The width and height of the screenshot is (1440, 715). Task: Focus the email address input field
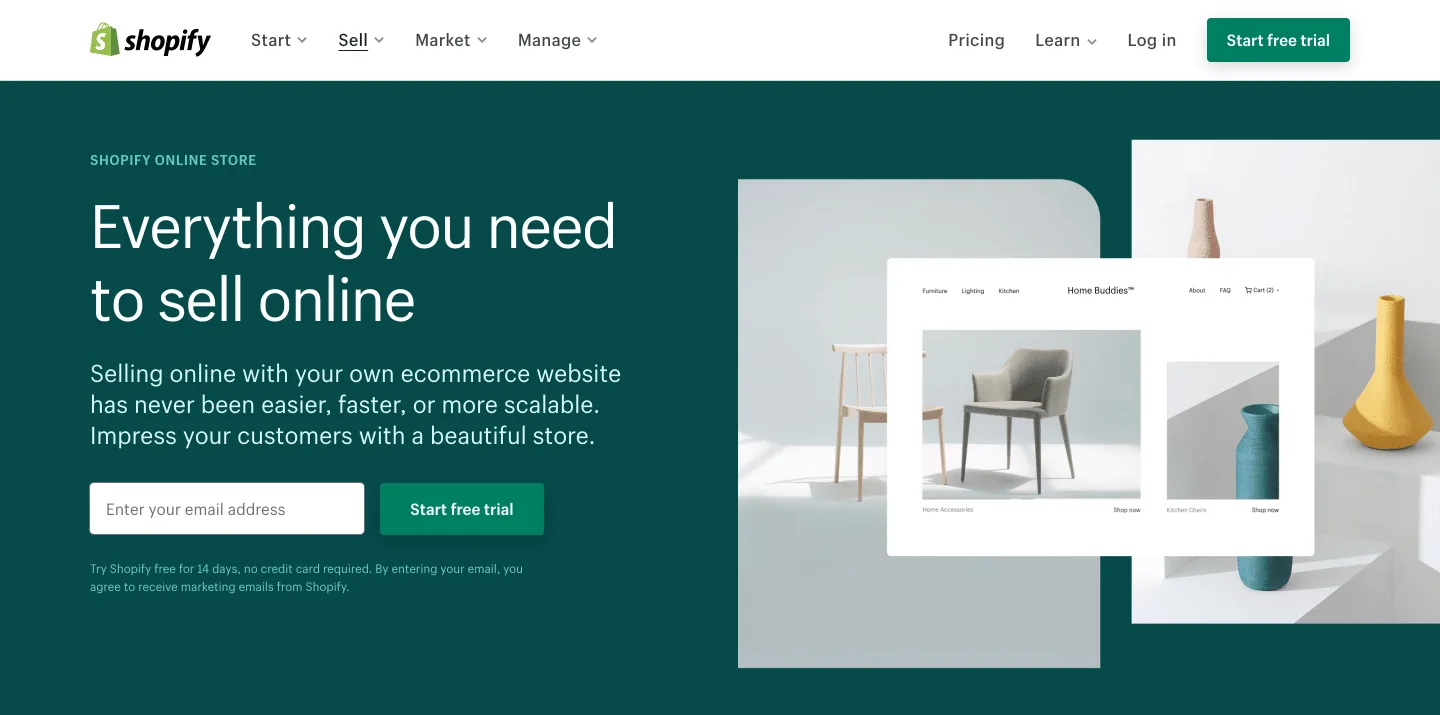(227, 509)
